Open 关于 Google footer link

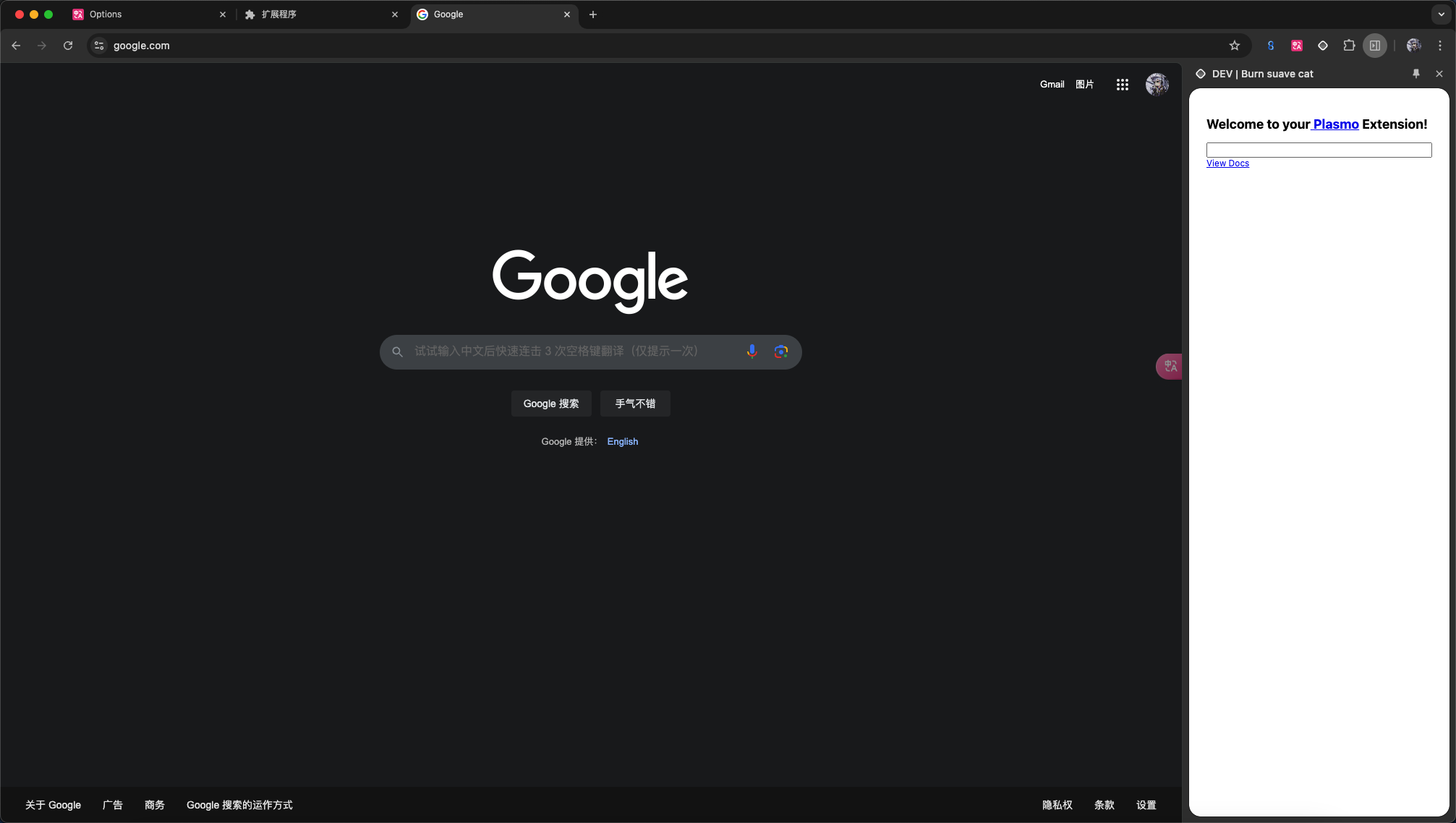tap(54, 805)
